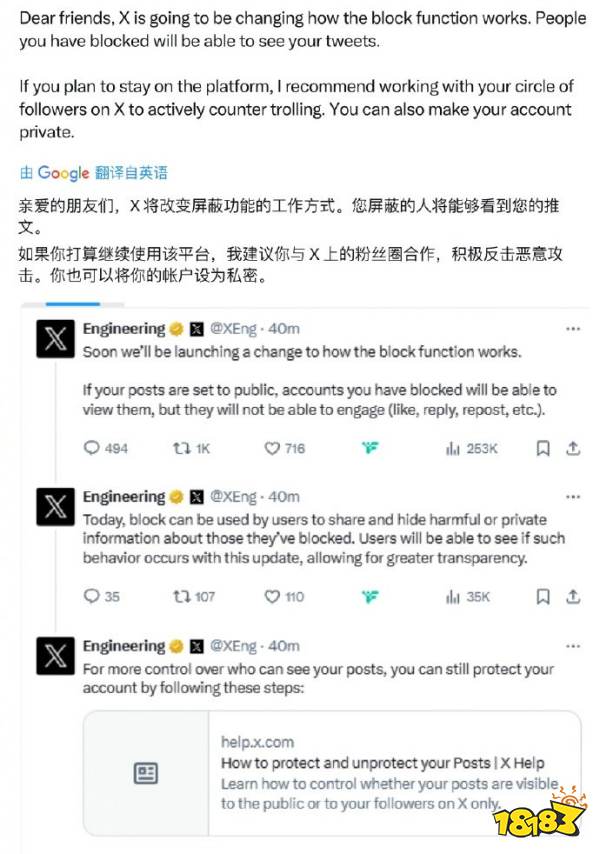Screen dimensions: 600x854
Task: Share the second Engineering post
Action: point(573,596)
